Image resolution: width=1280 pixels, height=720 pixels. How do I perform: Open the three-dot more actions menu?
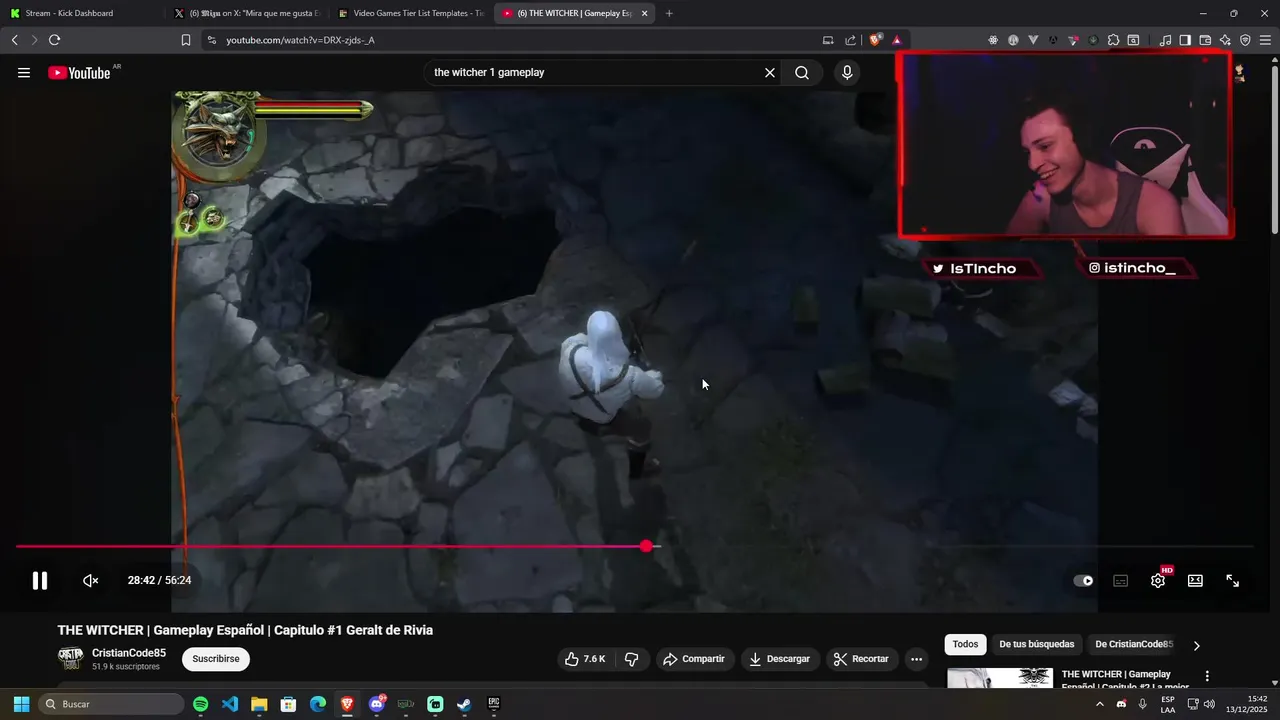[x=916, y=659]
